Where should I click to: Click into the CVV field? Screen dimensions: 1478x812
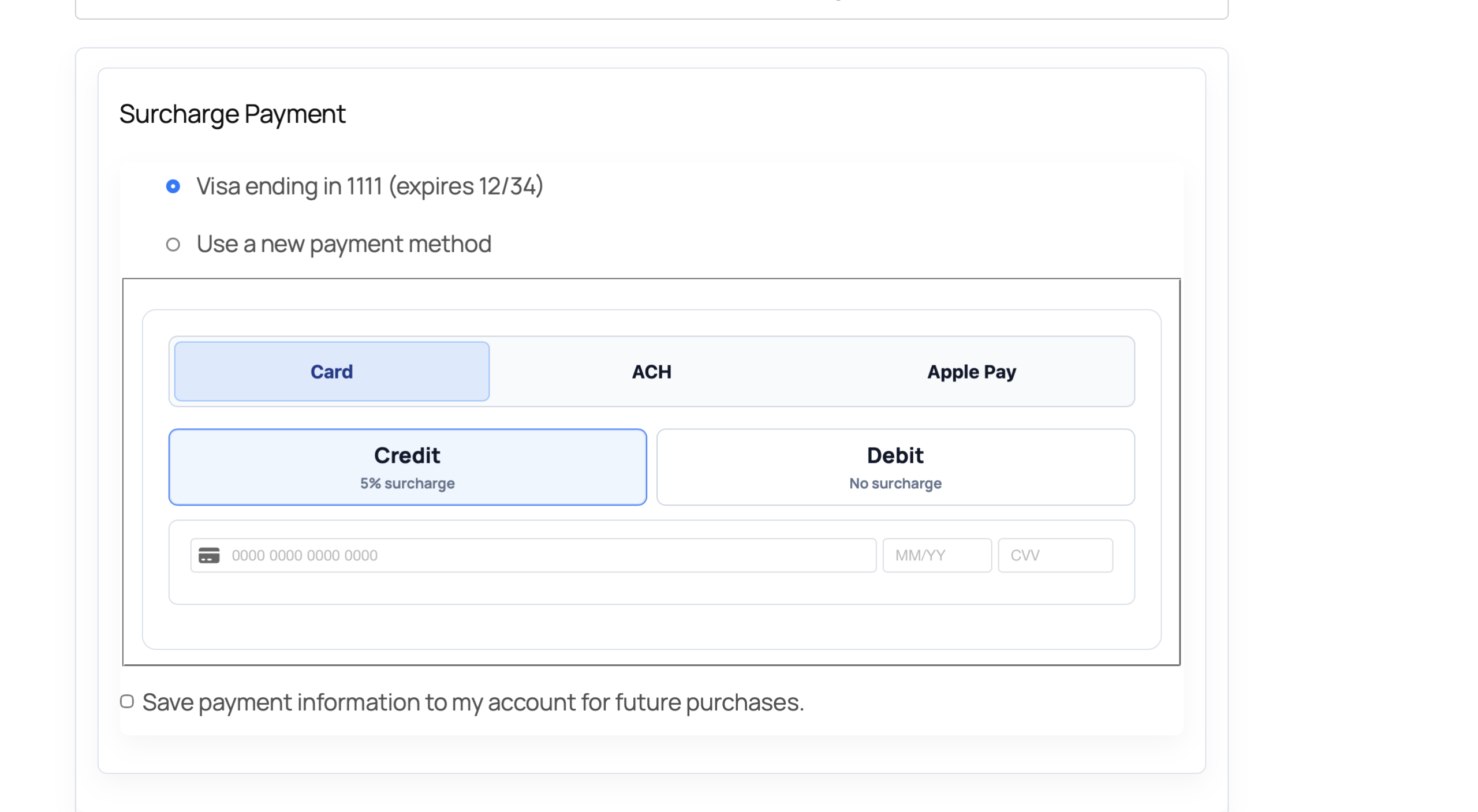click(x=1055, y=555)
